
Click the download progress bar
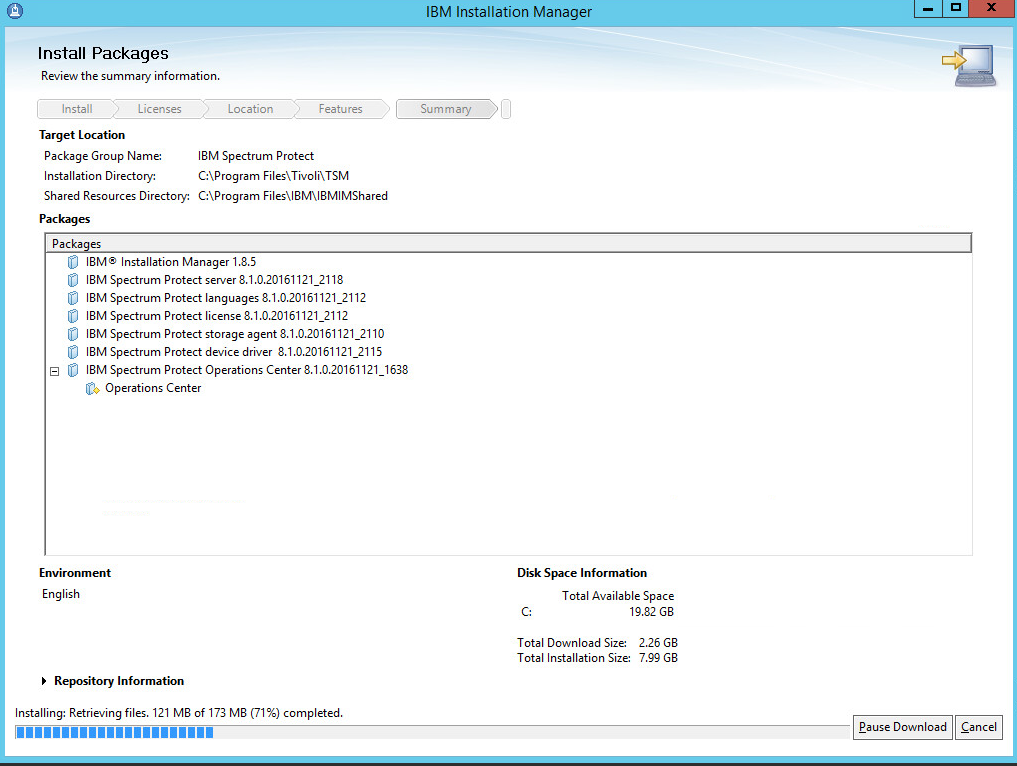[x=430, y=733]
